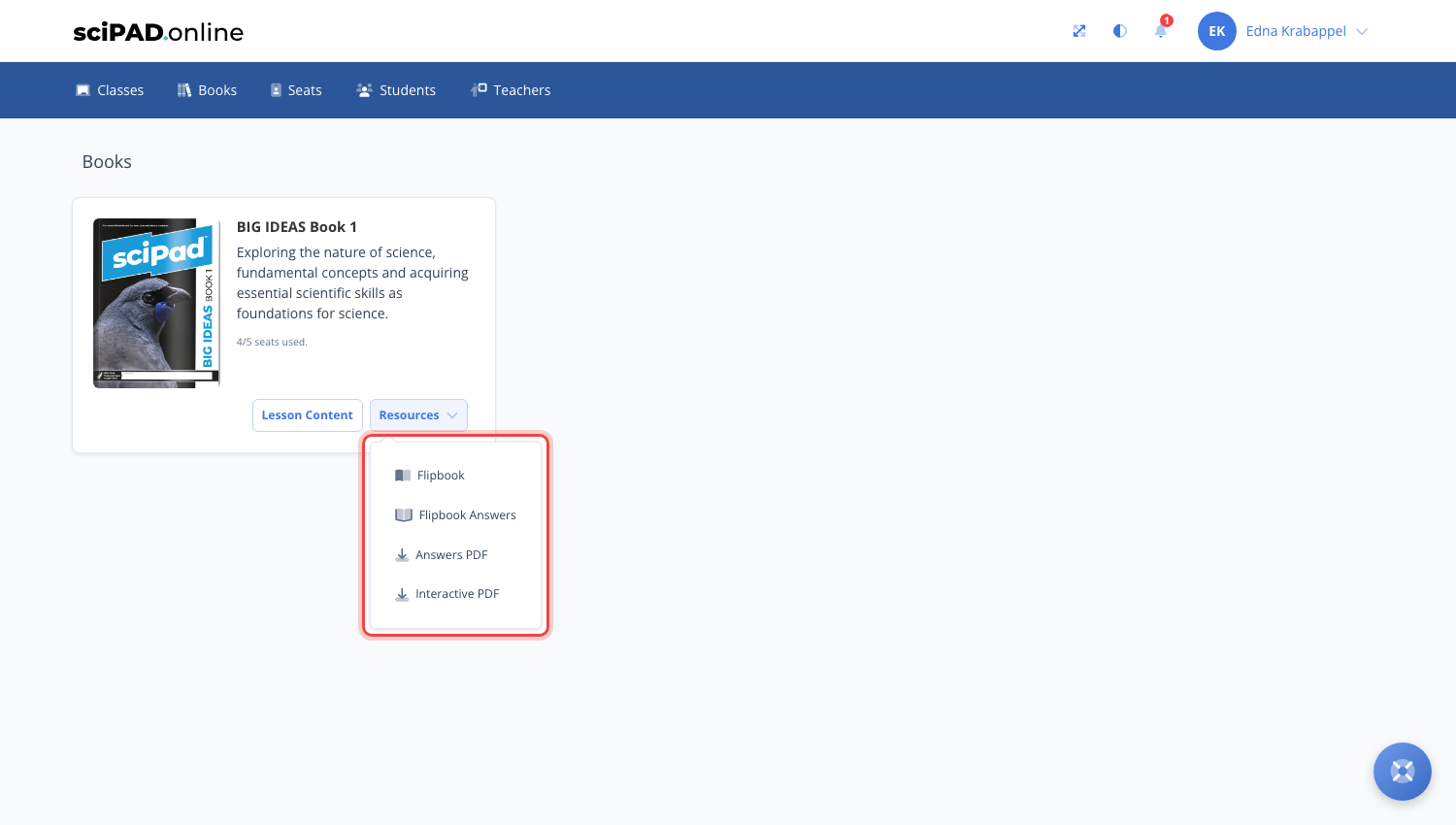Open Edna Krabappel account dropdown chevron
Viewport: 1456px width, 825px height.
[1362, 31]
